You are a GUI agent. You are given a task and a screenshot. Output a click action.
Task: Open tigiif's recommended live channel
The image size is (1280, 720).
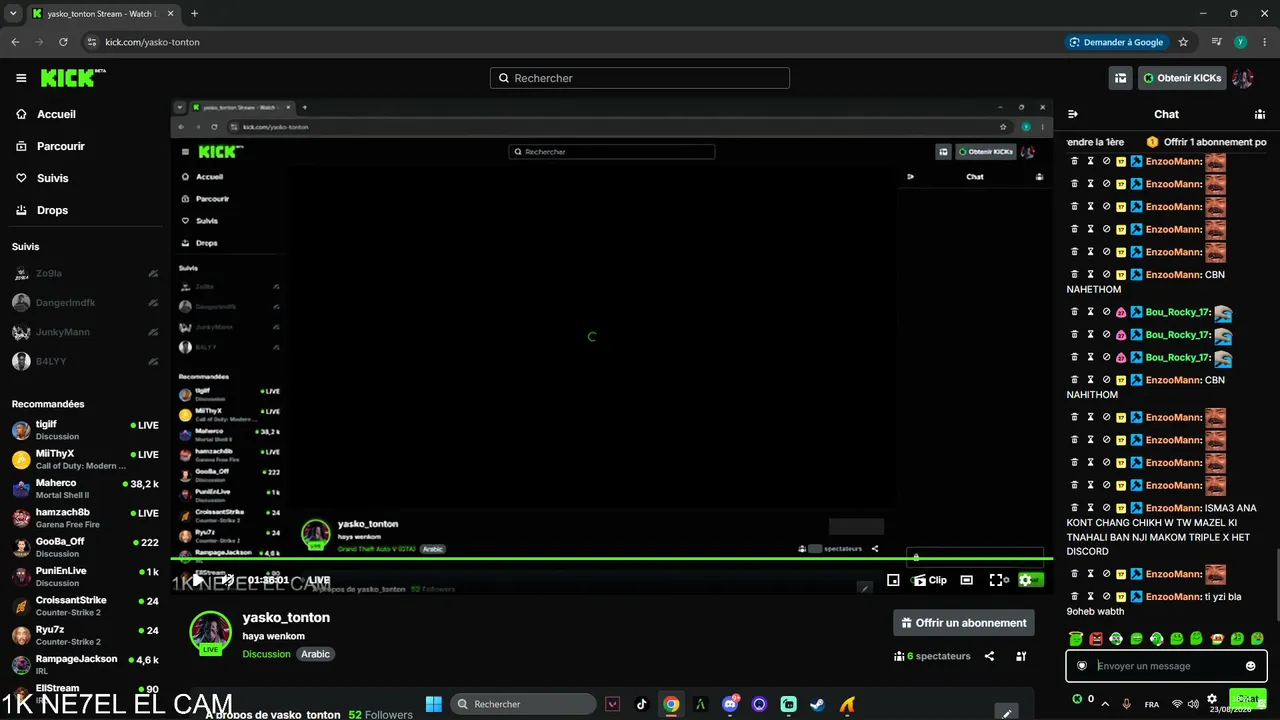pyautogui.click(x=85, y=430)
